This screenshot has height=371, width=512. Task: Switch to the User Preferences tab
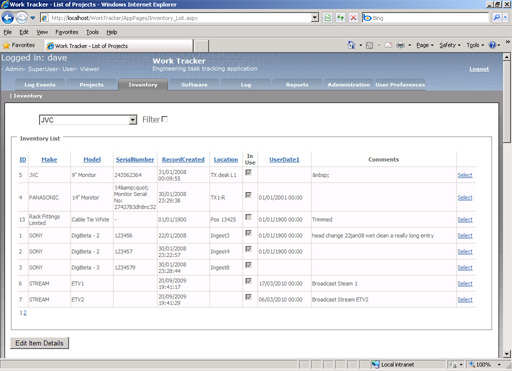(400, 85)
